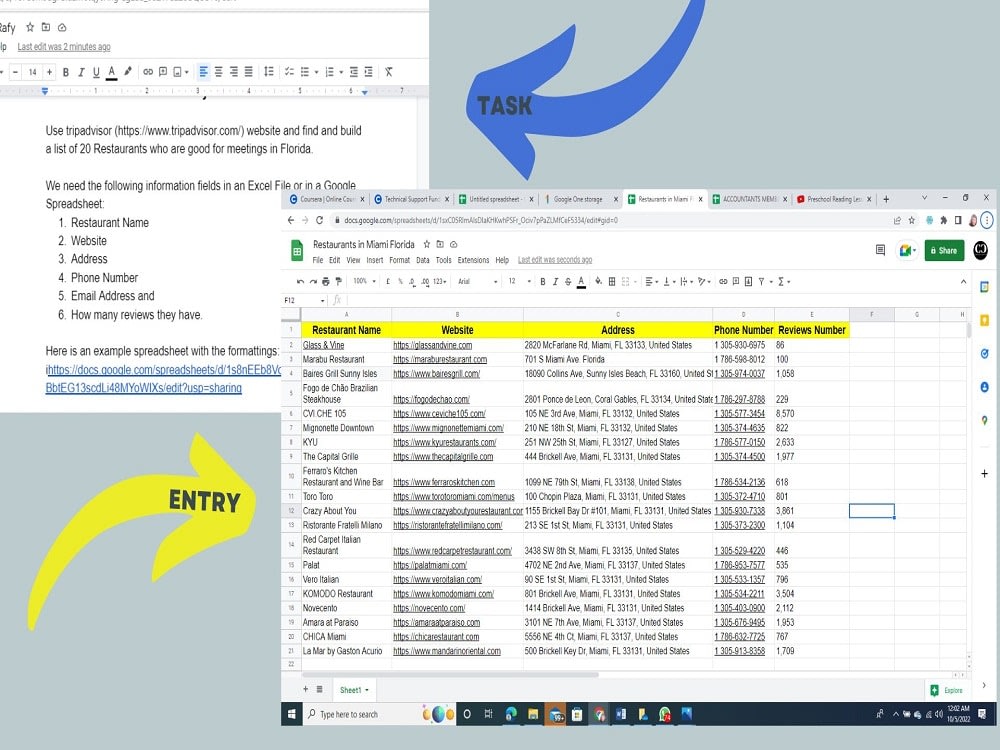Select the Paint format tool in Sheets
The width and height of the screenshot is (1000, 750).
339,281
